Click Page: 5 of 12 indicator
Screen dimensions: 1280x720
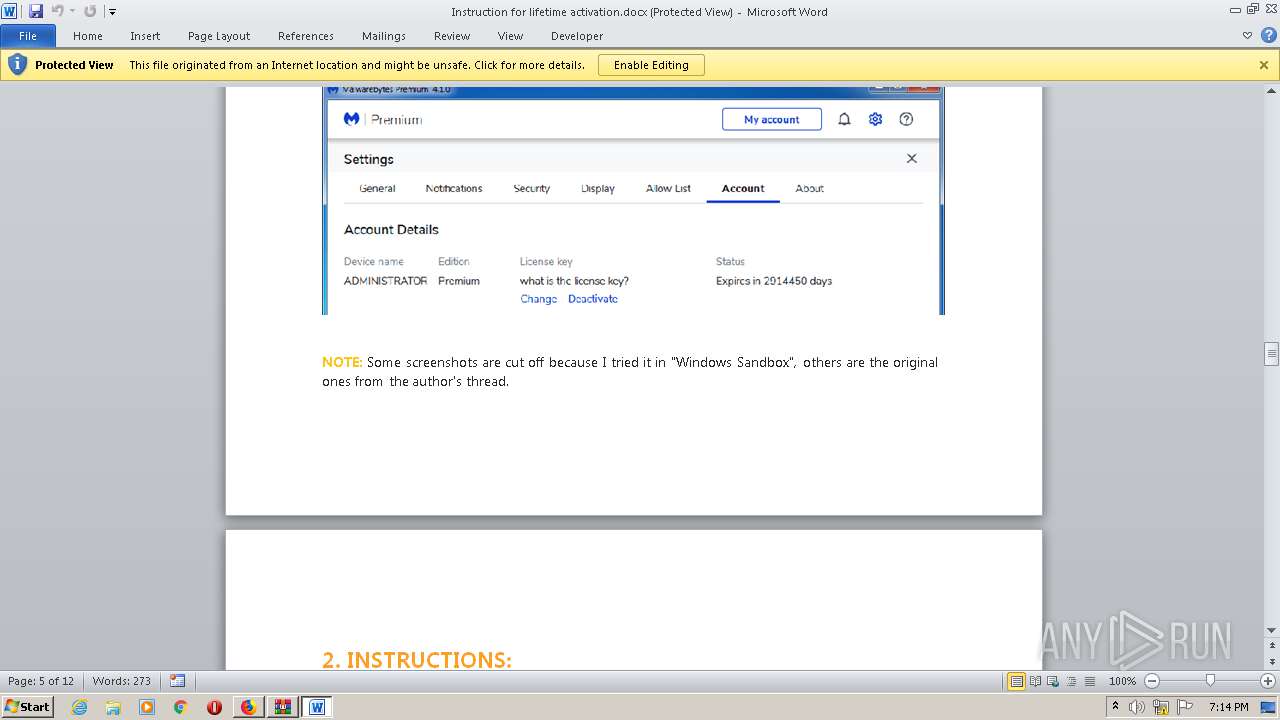coord(41,681)
